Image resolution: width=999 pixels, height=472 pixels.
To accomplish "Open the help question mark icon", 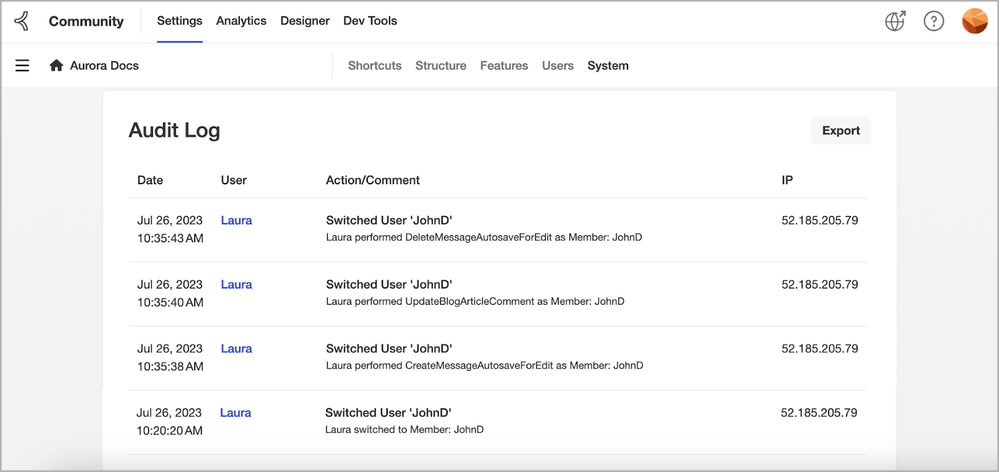I will pos(934,22).
